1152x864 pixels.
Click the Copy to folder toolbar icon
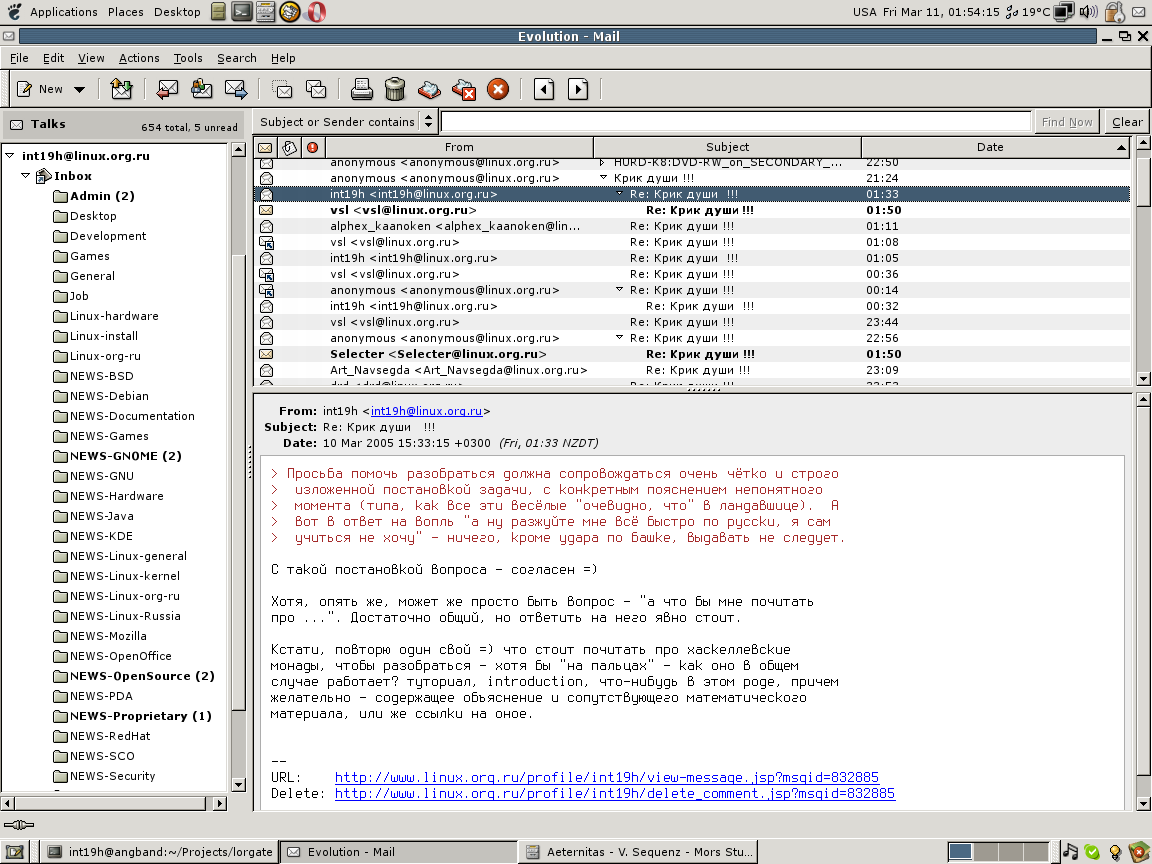point(316,90)
